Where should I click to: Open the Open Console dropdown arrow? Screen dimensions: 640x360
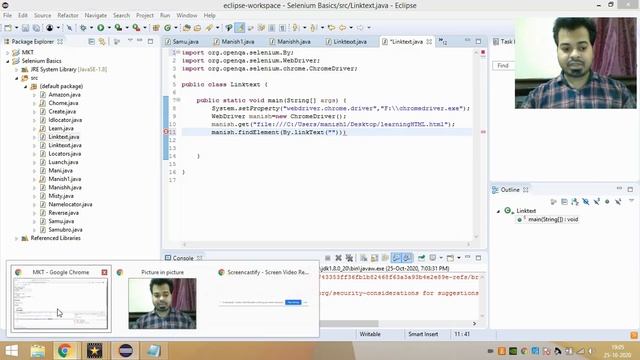pyautogui.click(x=459, y=258)
